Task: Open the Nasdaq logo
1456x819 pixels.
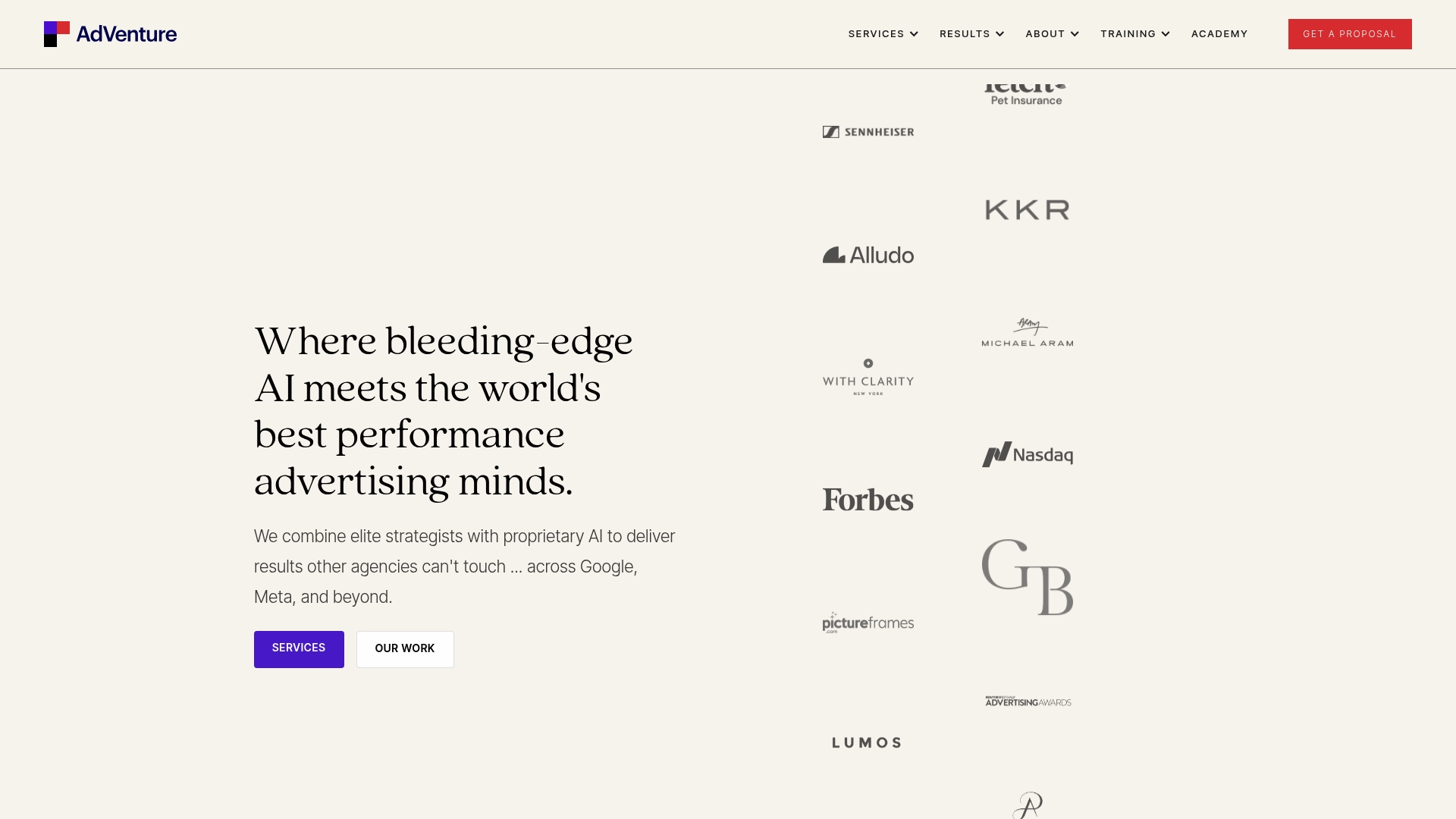Action: 1027,455
